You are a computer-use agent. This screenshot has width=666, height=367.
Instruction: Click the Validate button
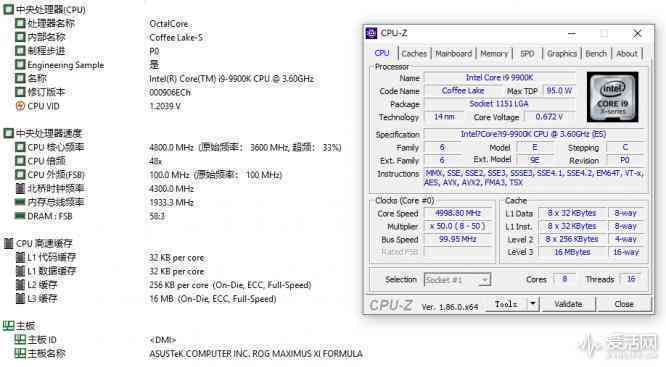[568, 304]
